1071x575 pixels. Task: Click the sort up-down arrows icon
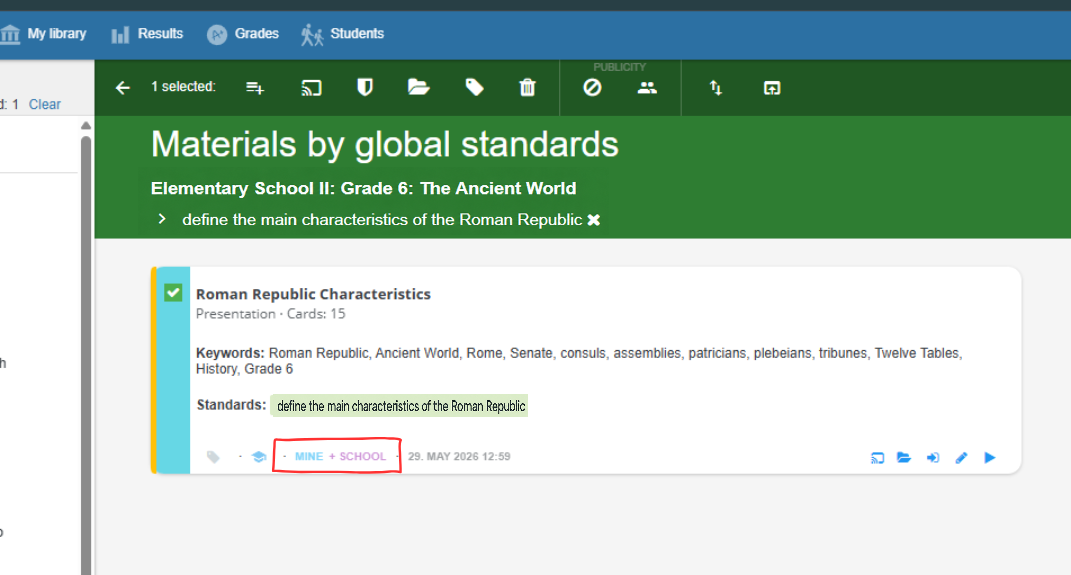click(715, 87)
